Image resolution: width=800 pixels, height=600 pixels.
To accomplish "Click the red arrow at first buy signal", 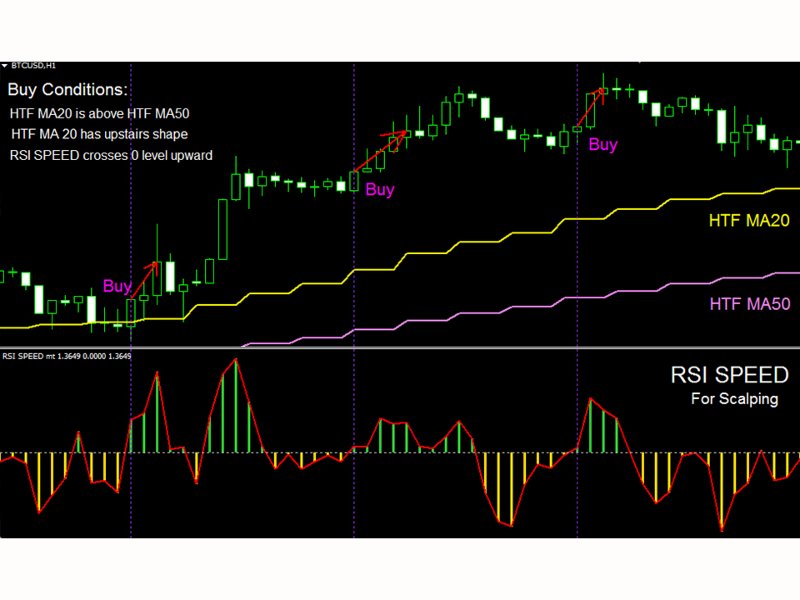I will coord(145,280).
